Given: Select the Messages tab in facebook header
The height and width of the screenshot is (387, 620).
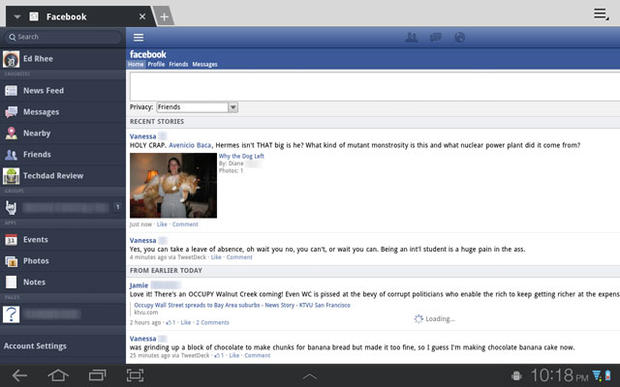Looking at the screenshot, I should 205,64.
